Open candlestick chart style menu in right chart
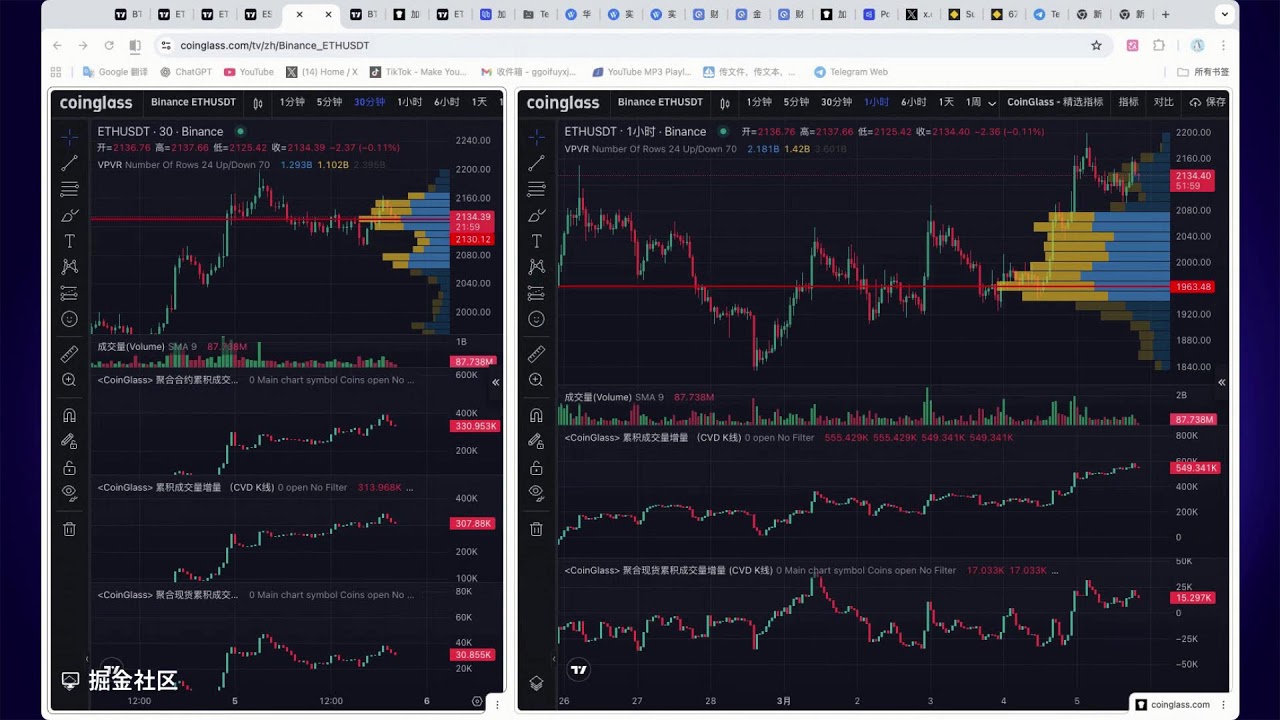1280x720 pixels. point(725,102)
